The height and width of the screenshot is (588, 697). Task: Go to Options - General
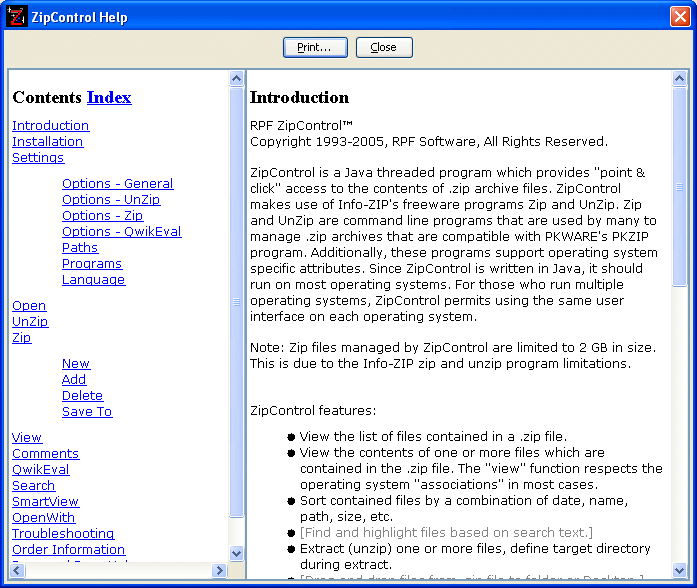click(118, 184)
